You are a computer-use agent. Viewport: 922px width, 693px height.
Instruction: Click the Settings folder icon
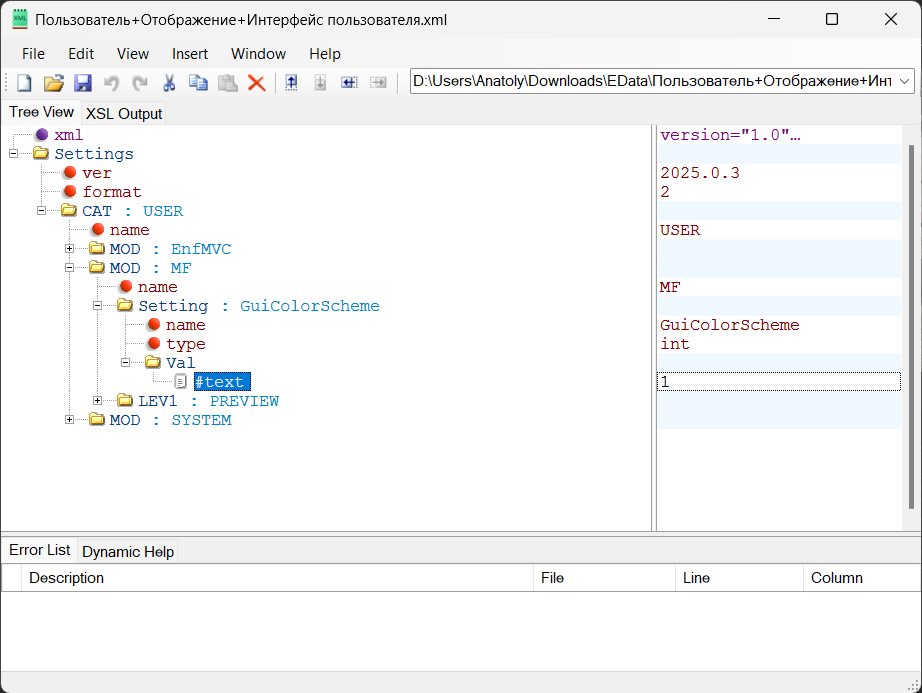coord(41,153)
